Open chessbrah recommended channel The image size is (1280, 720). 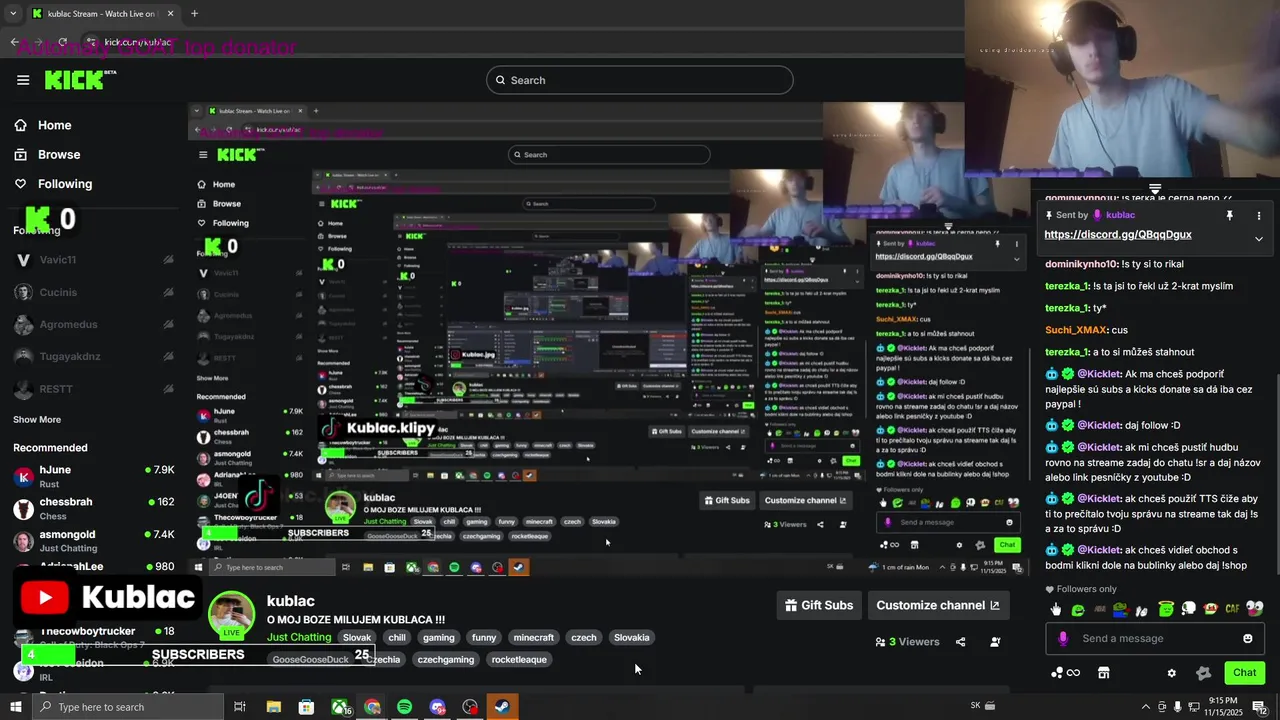click(x=94, y=509)
